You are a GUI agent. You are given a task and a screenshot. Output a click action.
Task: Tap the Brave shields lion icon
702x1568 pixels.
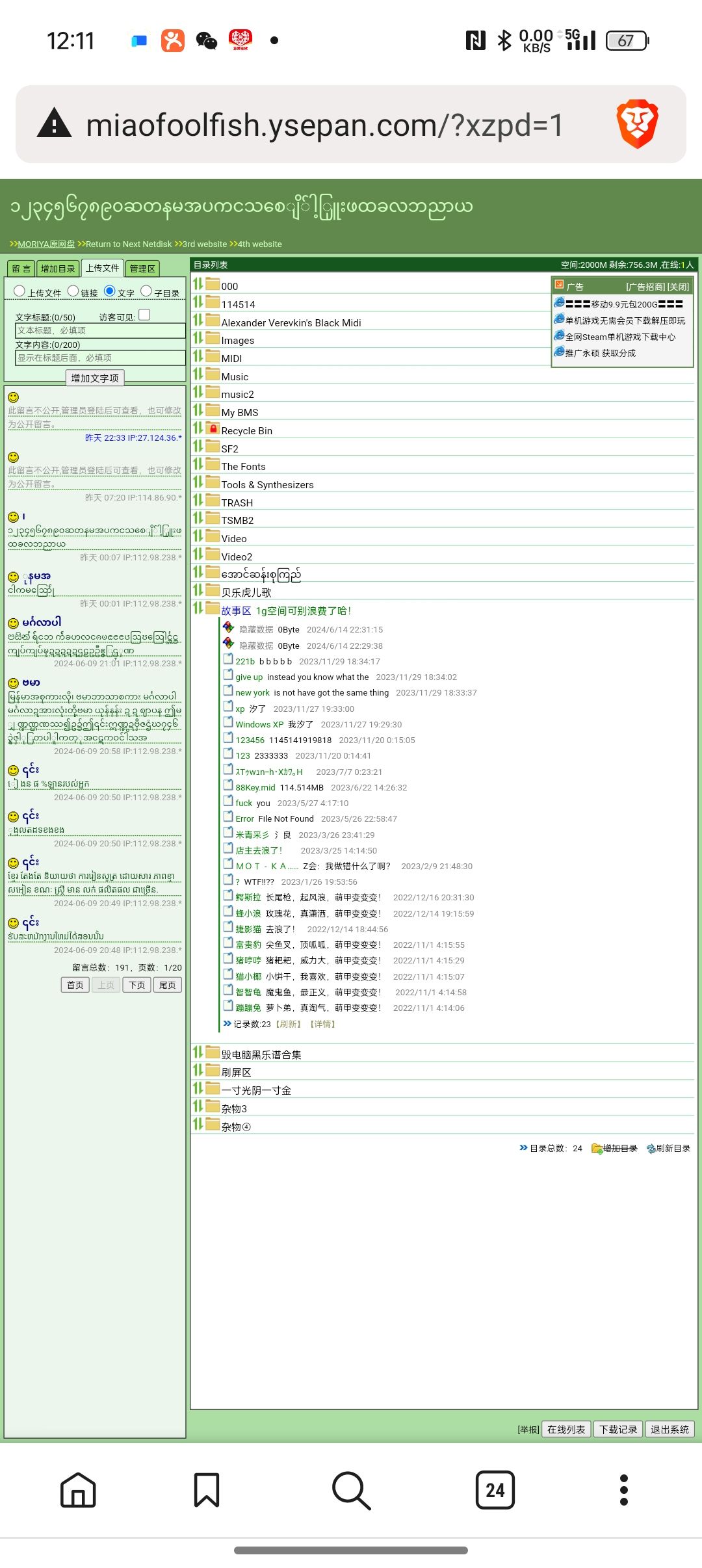coord(637,124)
